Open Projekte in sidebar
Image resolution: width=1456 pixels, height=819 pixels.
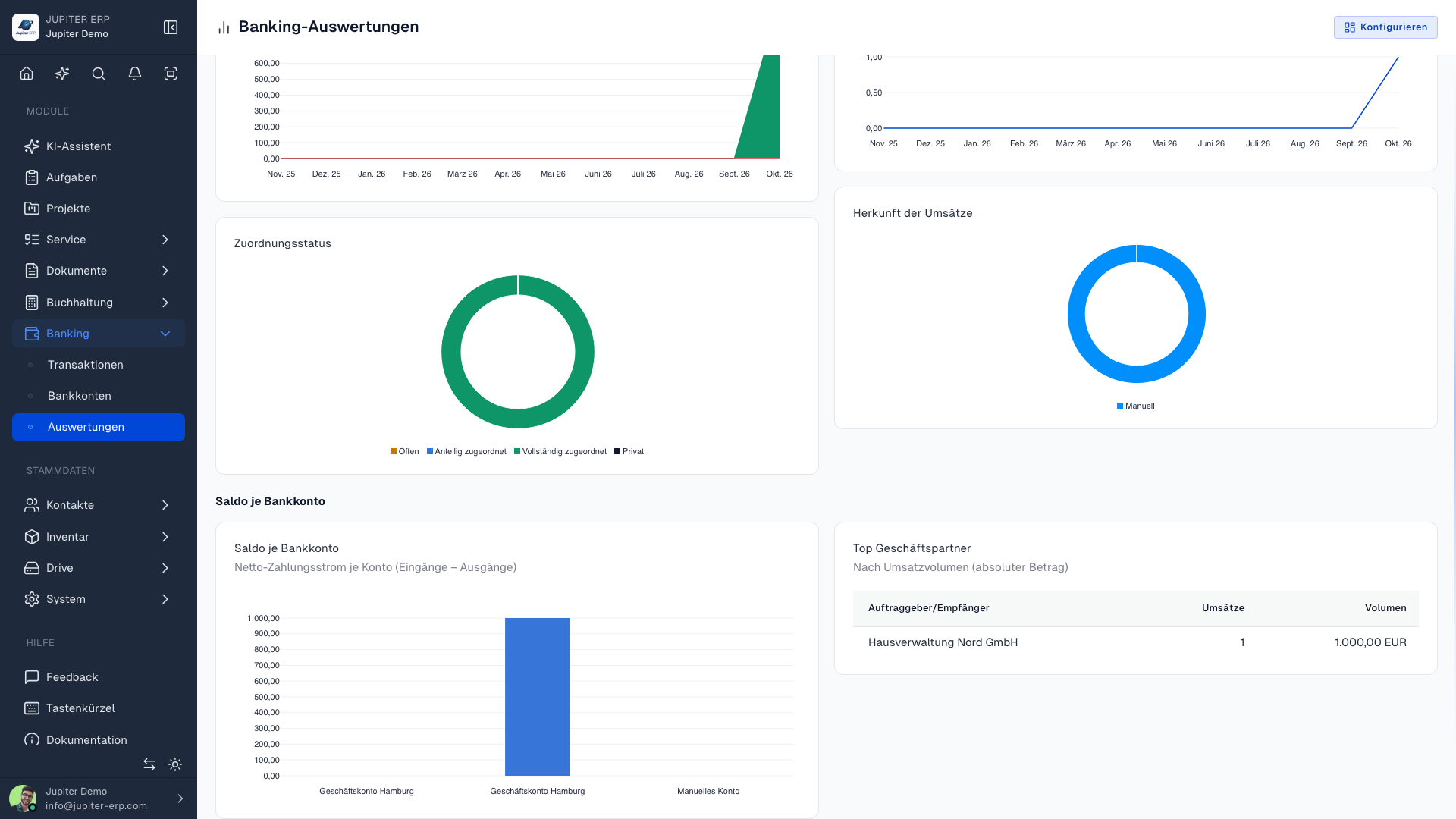(99, 209)
